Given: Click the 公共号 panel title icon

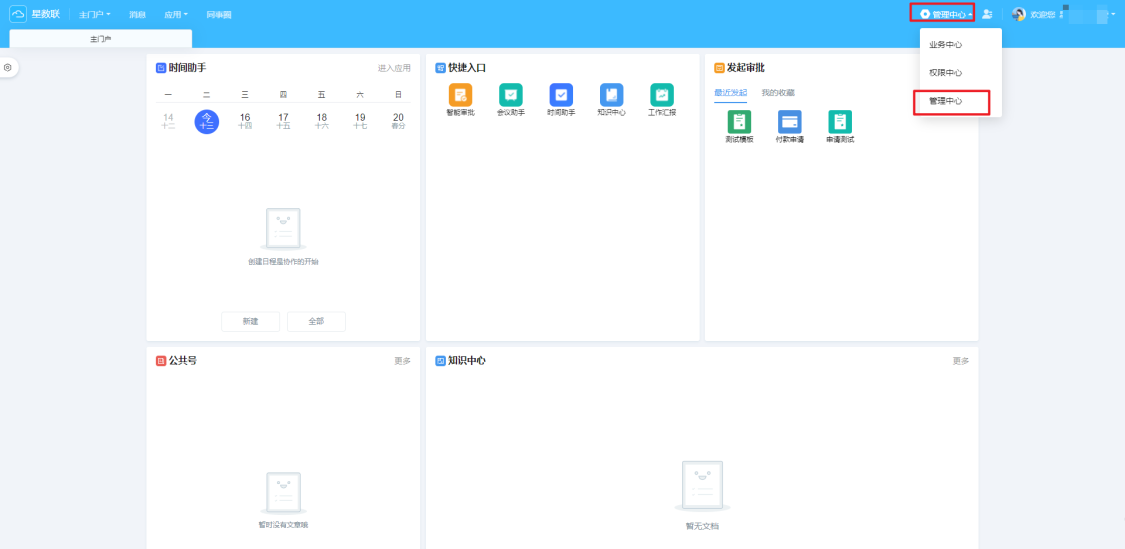Looking at the screenshot, I should tap(161, 360).
